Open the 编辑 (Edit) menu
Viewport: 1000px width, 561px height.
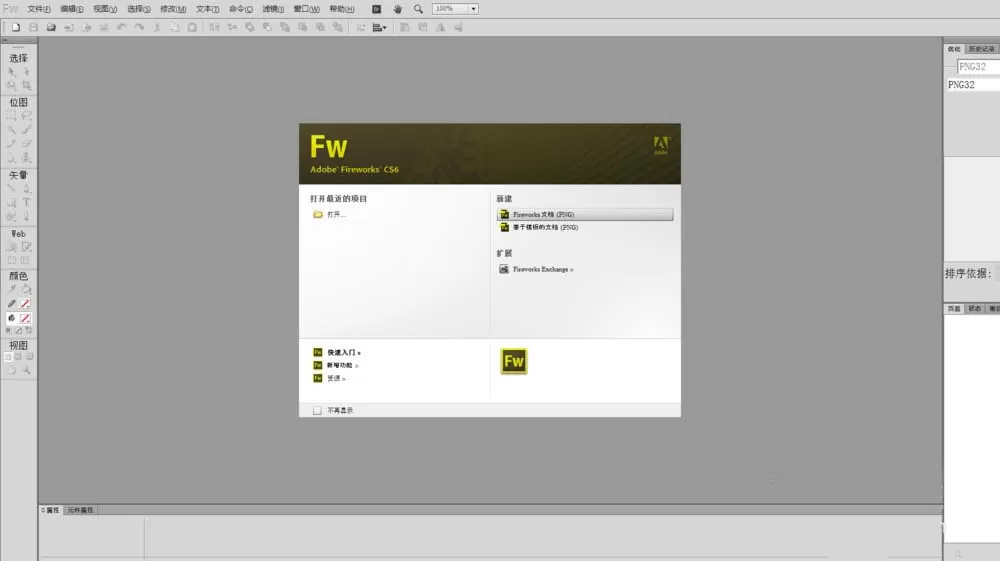[71, 9]
